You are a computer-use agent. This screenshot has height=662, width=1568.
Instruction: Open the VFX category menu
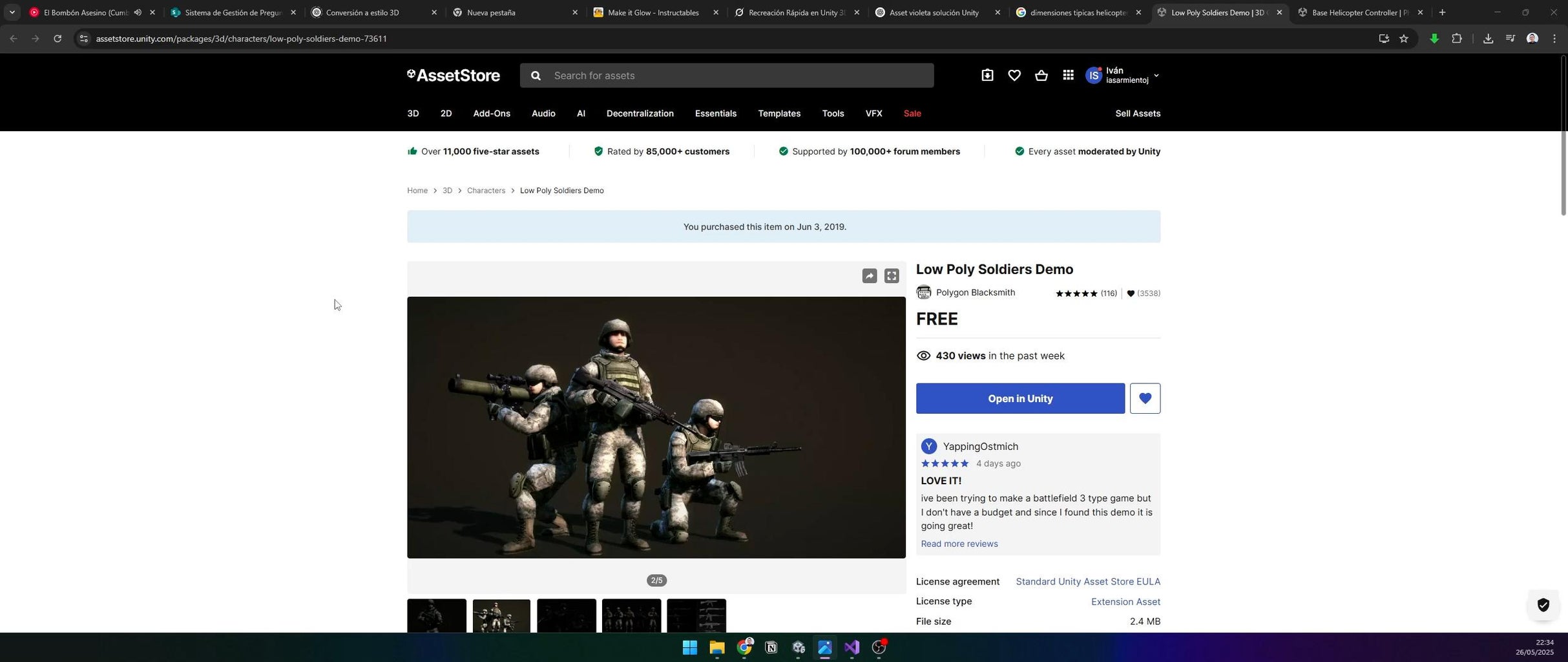click(873, 113)
